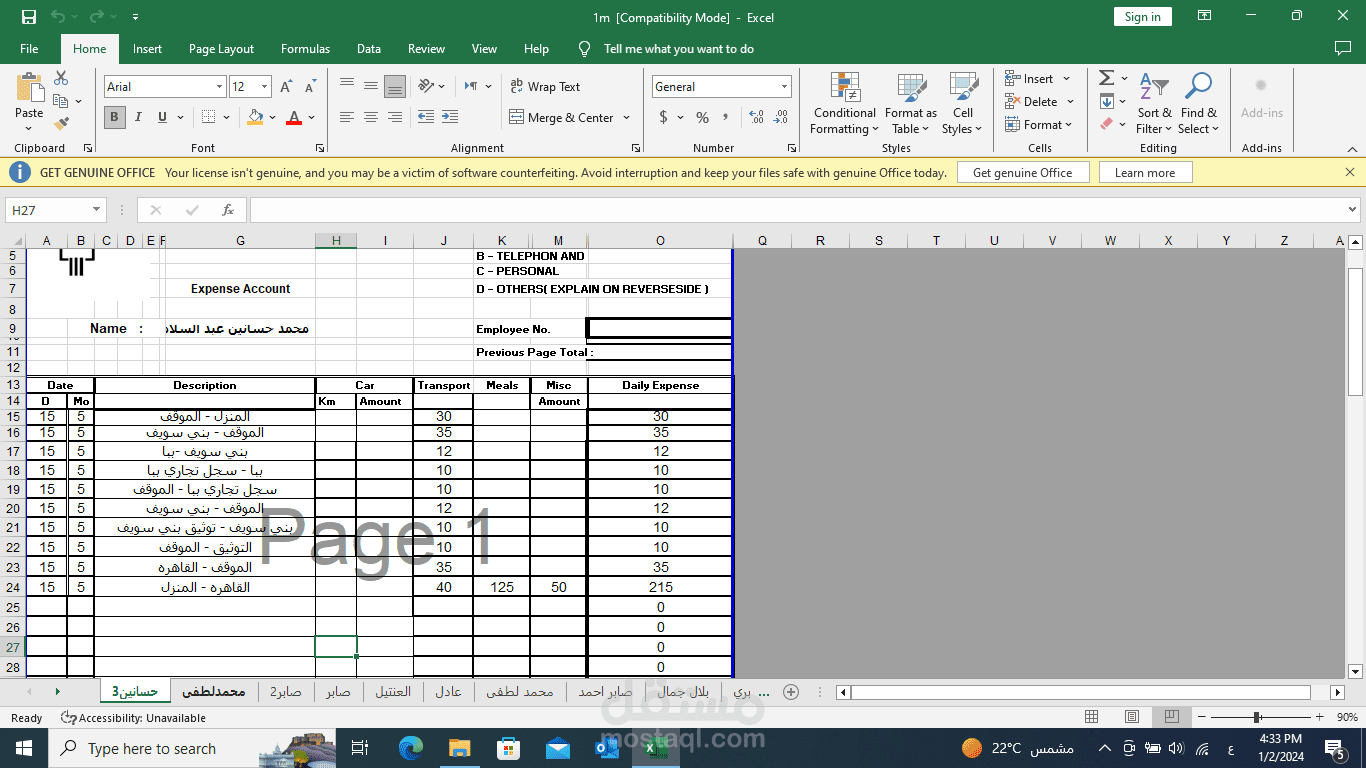Click the Increase Indent icon
Image resolution: width=1366 pixels, height=768 pixels.
[x=451, y=117]
